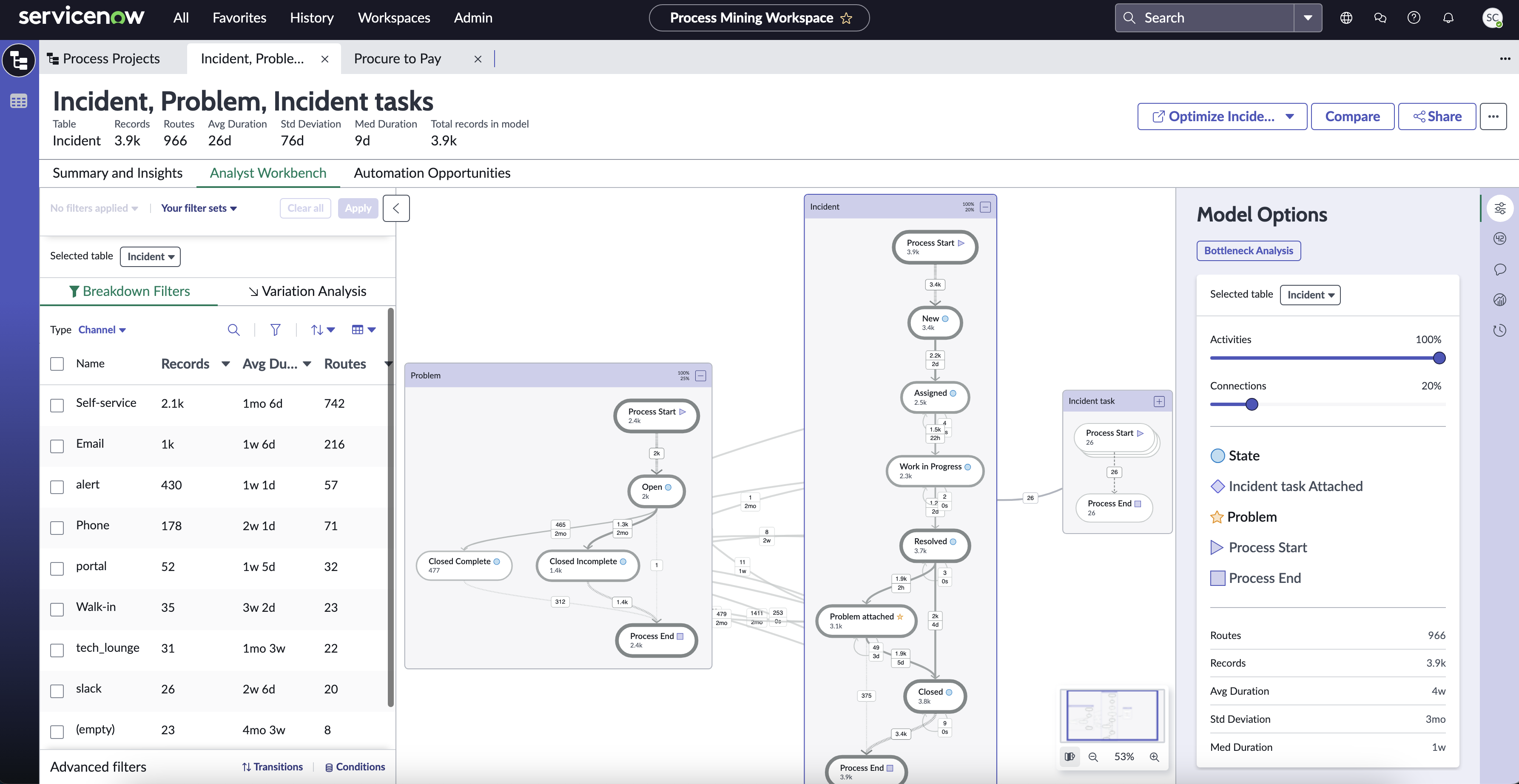Open the process projects tree sidebar icon

click(x=19, y=60)
